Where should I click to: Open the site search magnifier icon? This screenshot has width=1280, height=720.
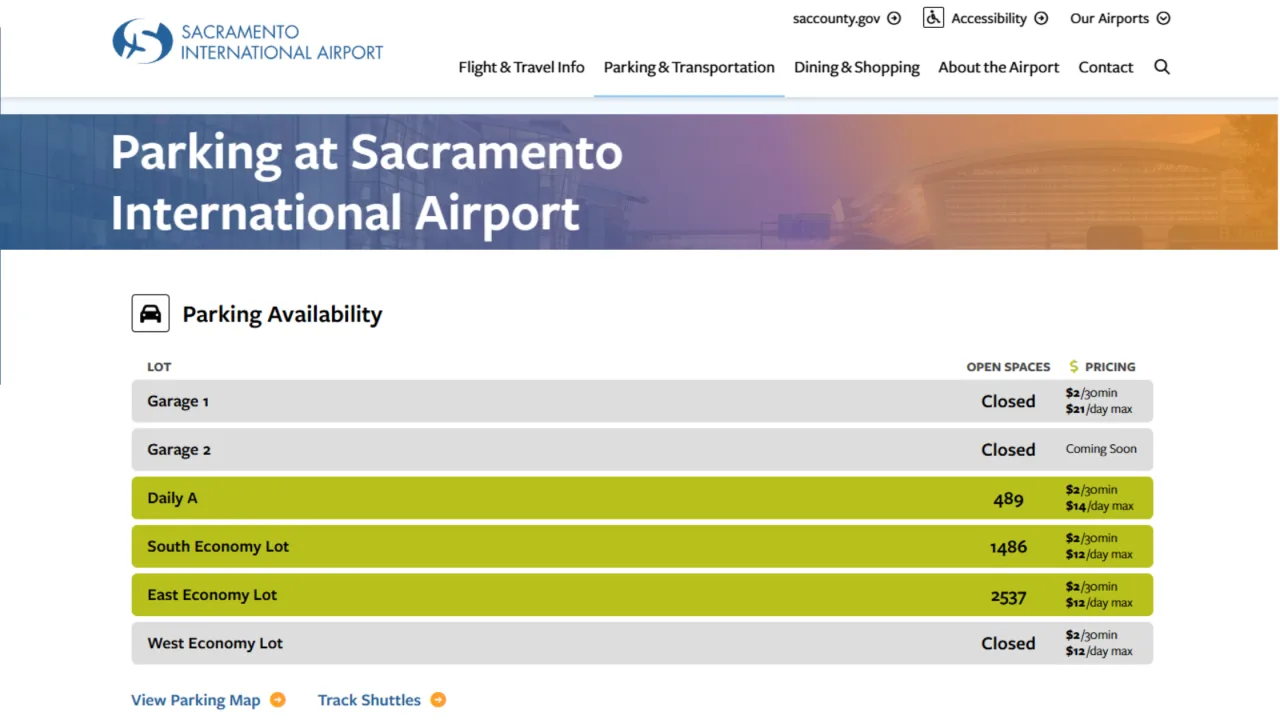(1162, 67)
